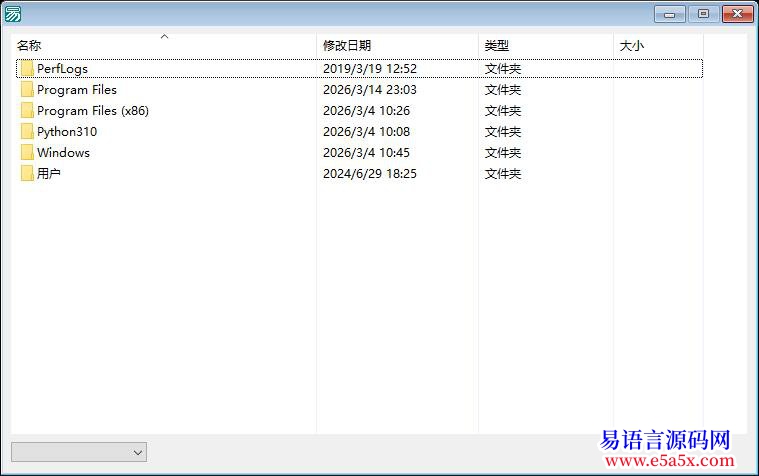759x476 pixels.
Task: Select the Windows folder name
Action: pyautogui.click(x=63, y=153)
